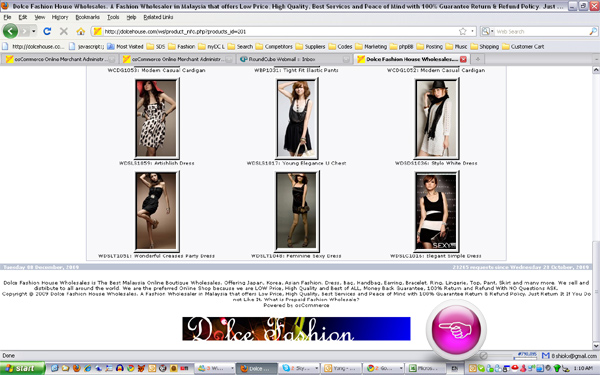This screenshot has height=375, width=600.
Task: Click the page scrollbar down arrow
Action: 596,346
